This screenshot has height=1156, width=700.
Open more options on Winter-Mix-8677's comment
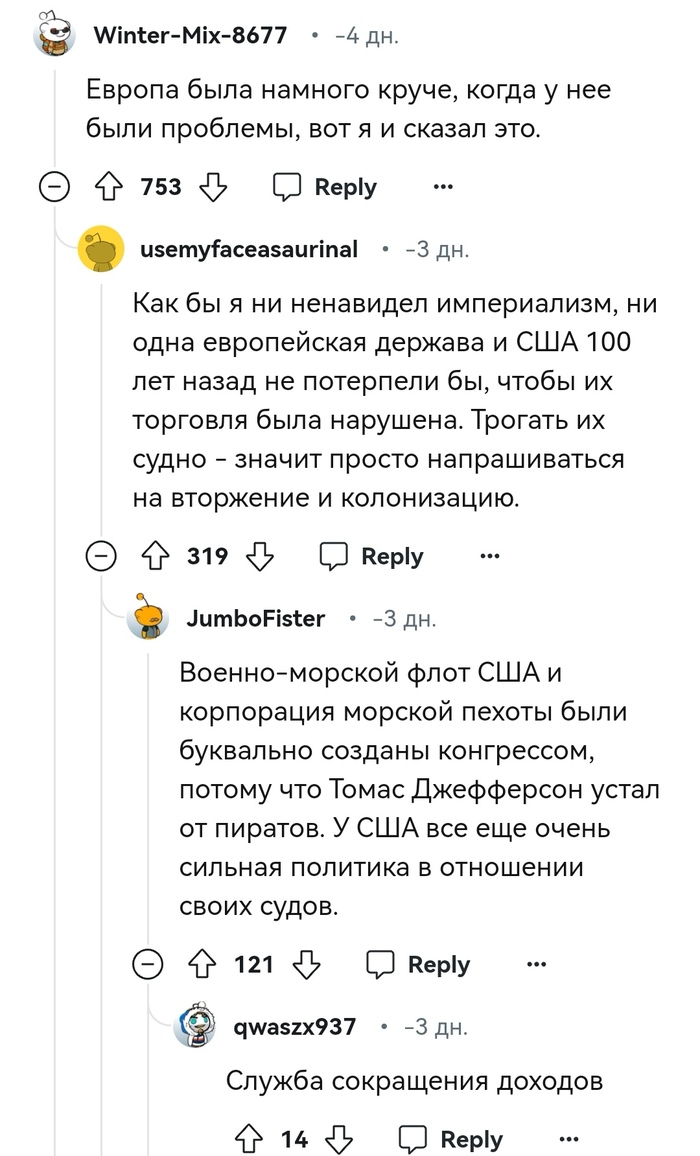(x=443, y=187)
